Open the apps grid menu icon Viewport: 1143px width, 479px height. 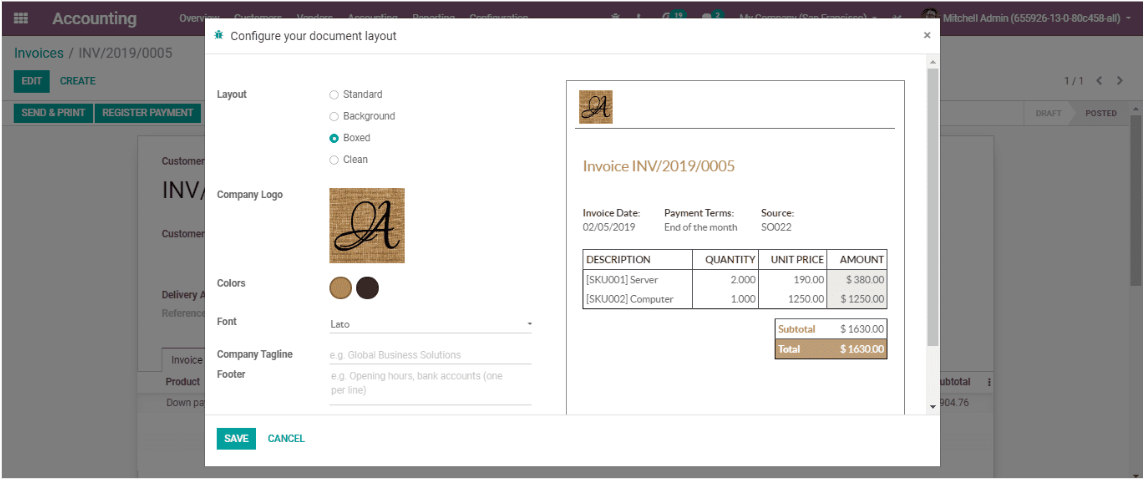coord(21,18)
